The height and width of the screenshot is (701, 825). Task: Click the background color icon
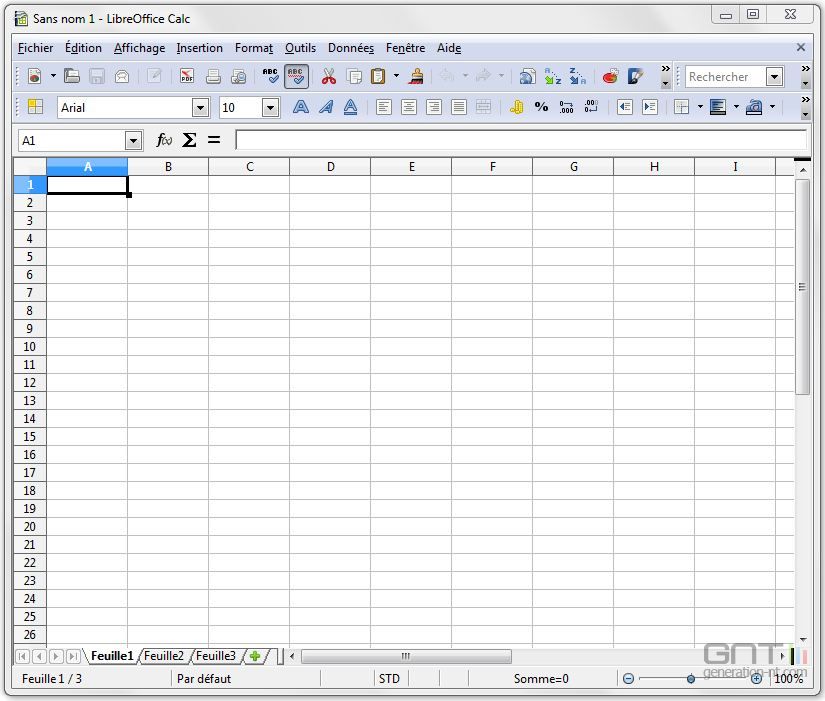point(718,107)
